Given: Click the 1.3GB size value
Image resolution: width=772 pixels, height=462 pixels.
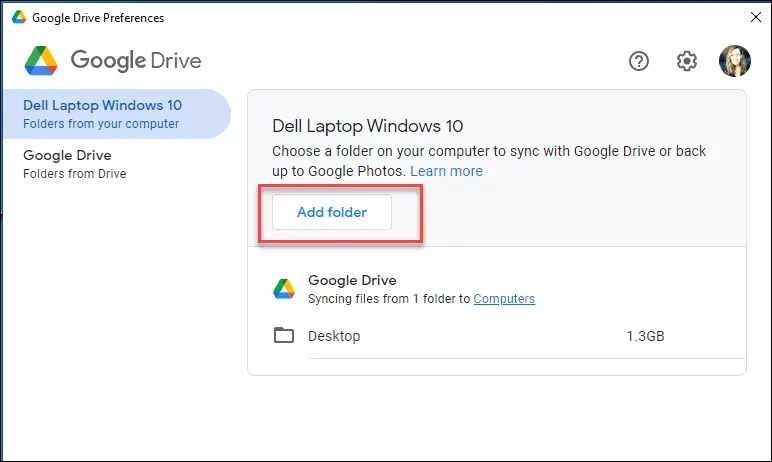Looking at the screenshot, I should pos(645,336).
